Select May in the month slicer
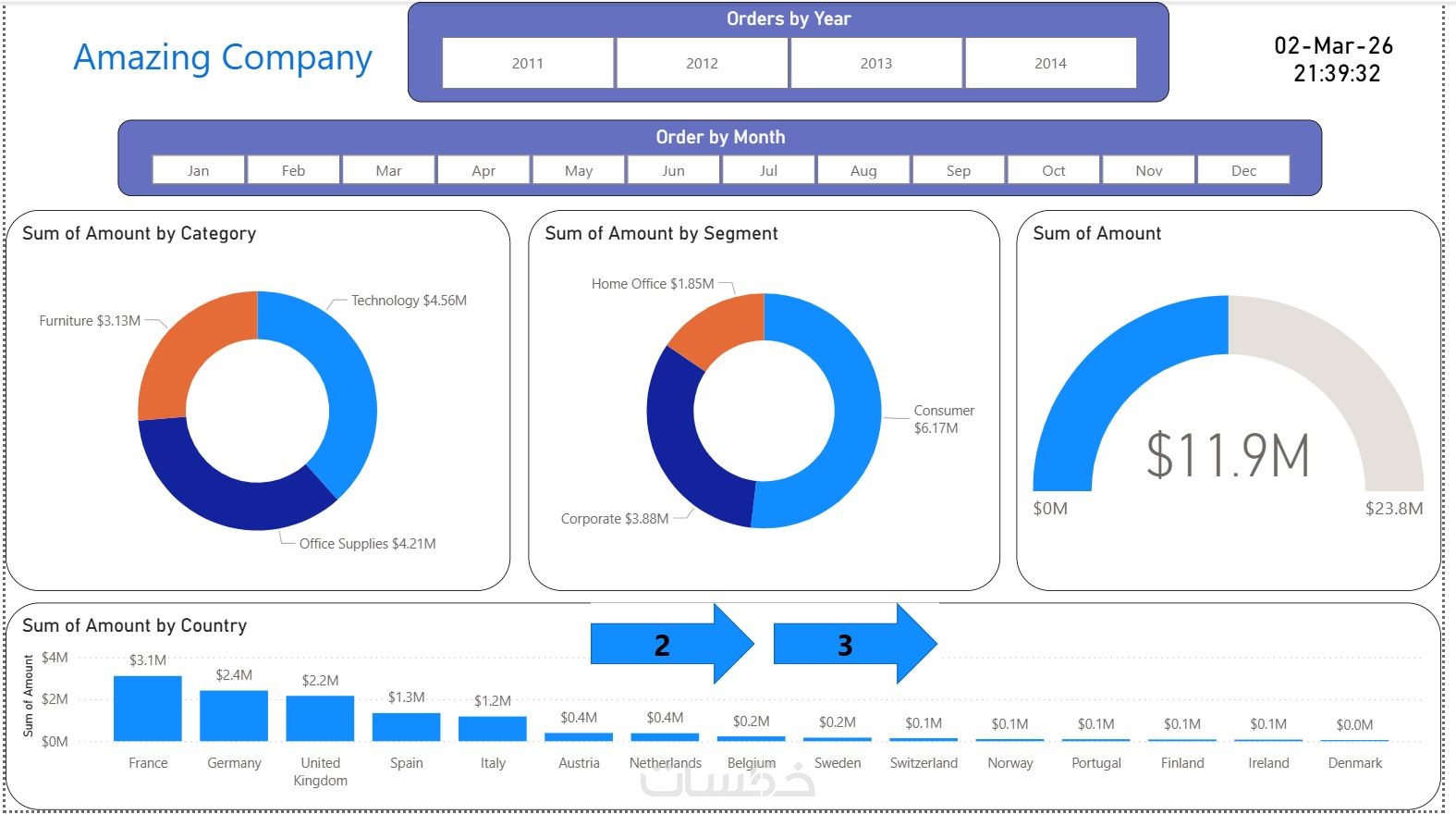The image size is (1456, 814). click(x=579, y=170)
